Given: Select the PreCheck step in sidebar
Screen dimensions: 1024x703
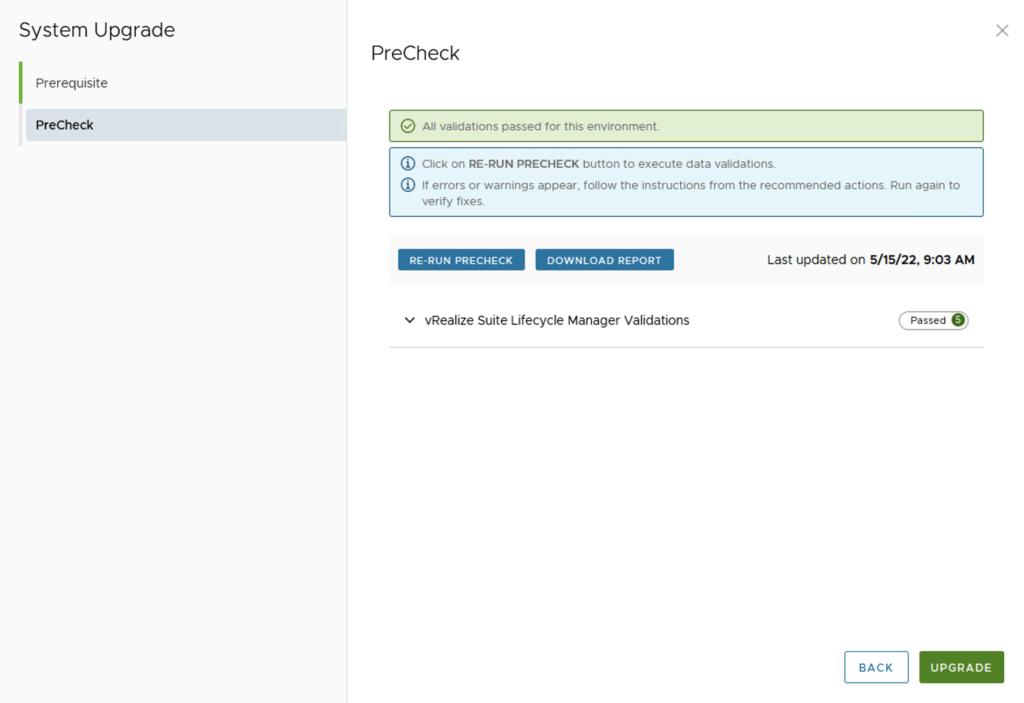Looking at the screenshot, I should coord(65,125).
